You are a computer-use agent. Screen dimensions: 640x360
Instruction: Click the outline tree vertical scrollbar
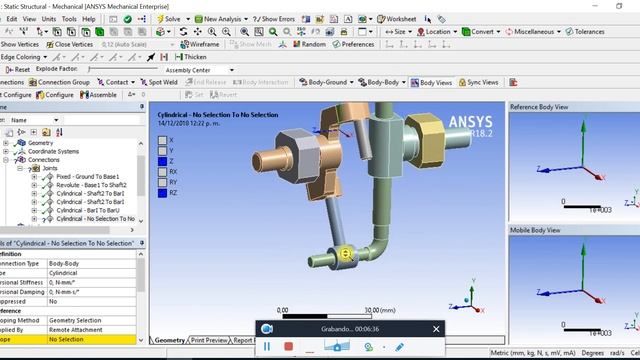[x=141, y=182]
